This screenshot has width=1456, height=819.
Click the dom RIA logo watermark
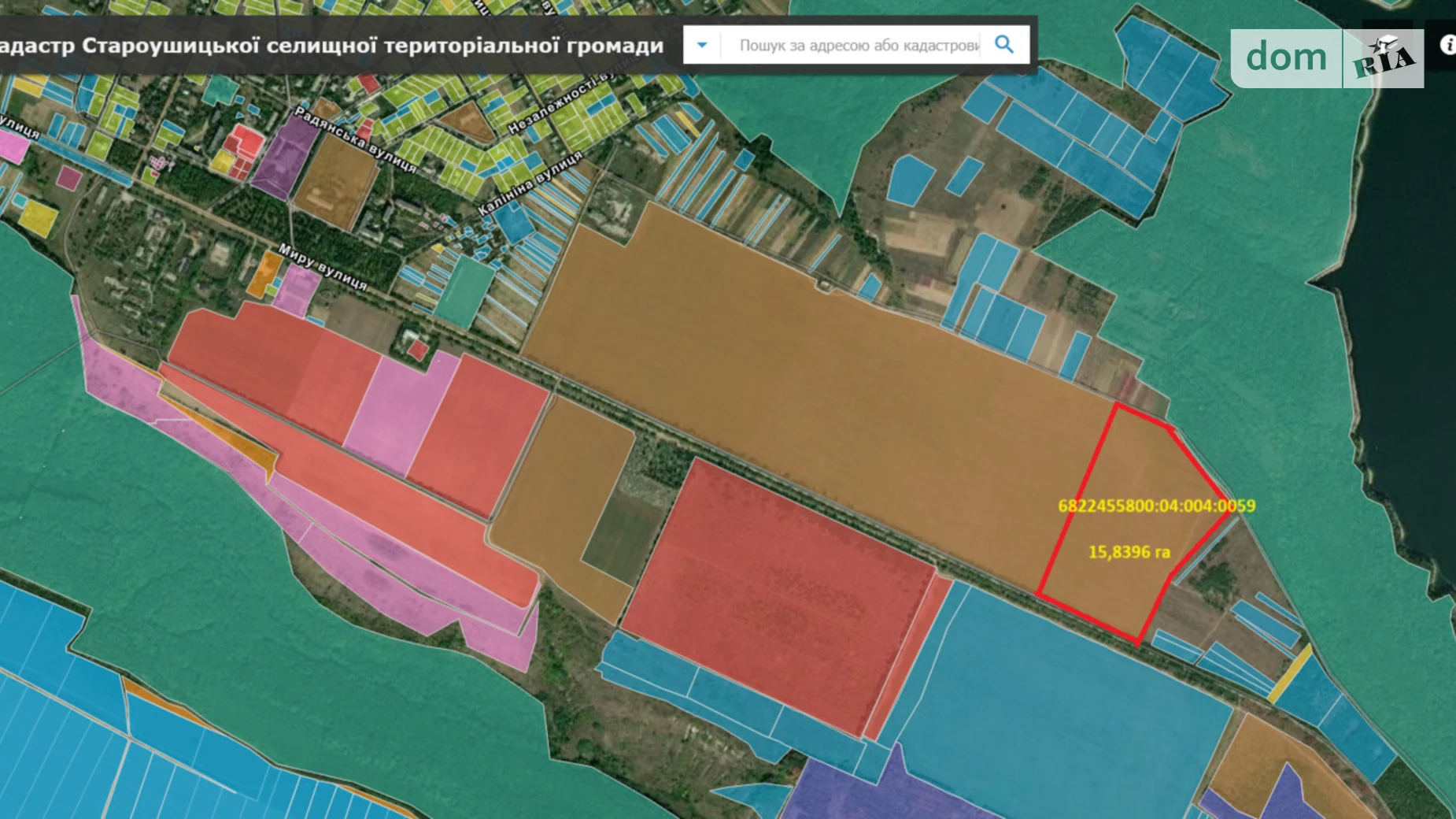pos(1326,58)
